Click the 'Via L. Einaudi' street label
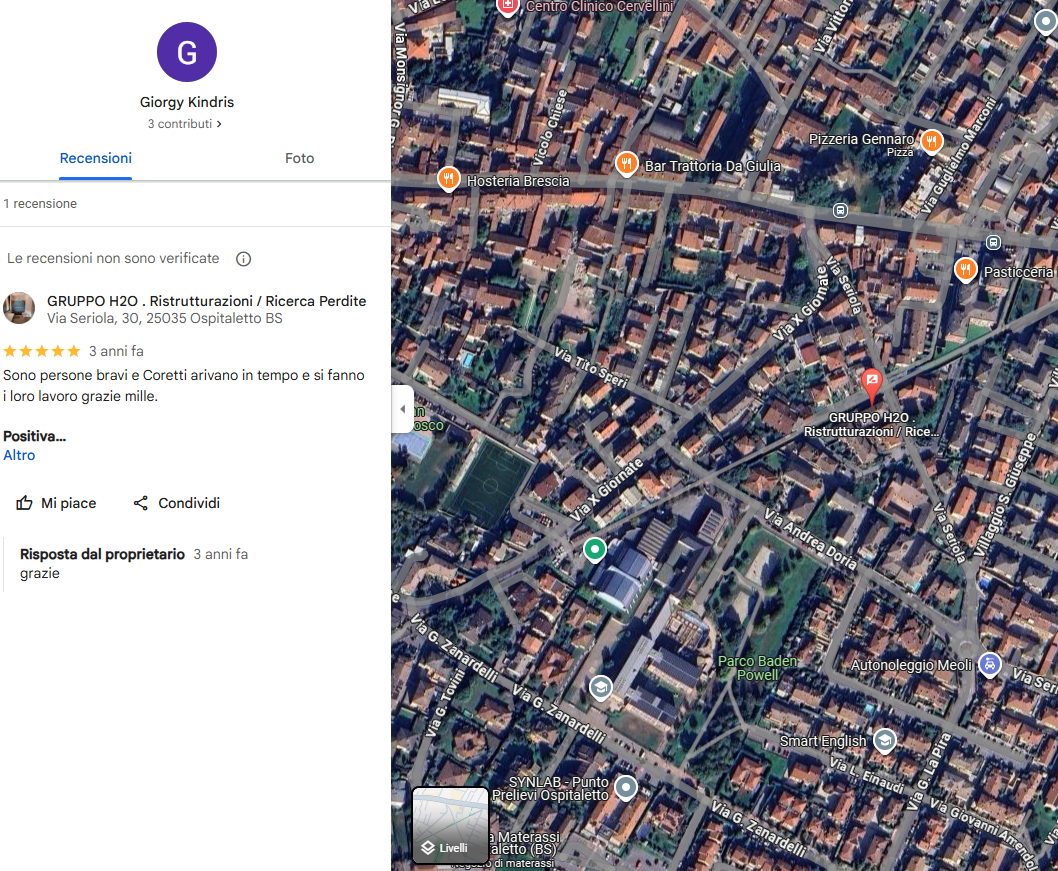This screenshot has width=1058, height=871. coord(867,775)
